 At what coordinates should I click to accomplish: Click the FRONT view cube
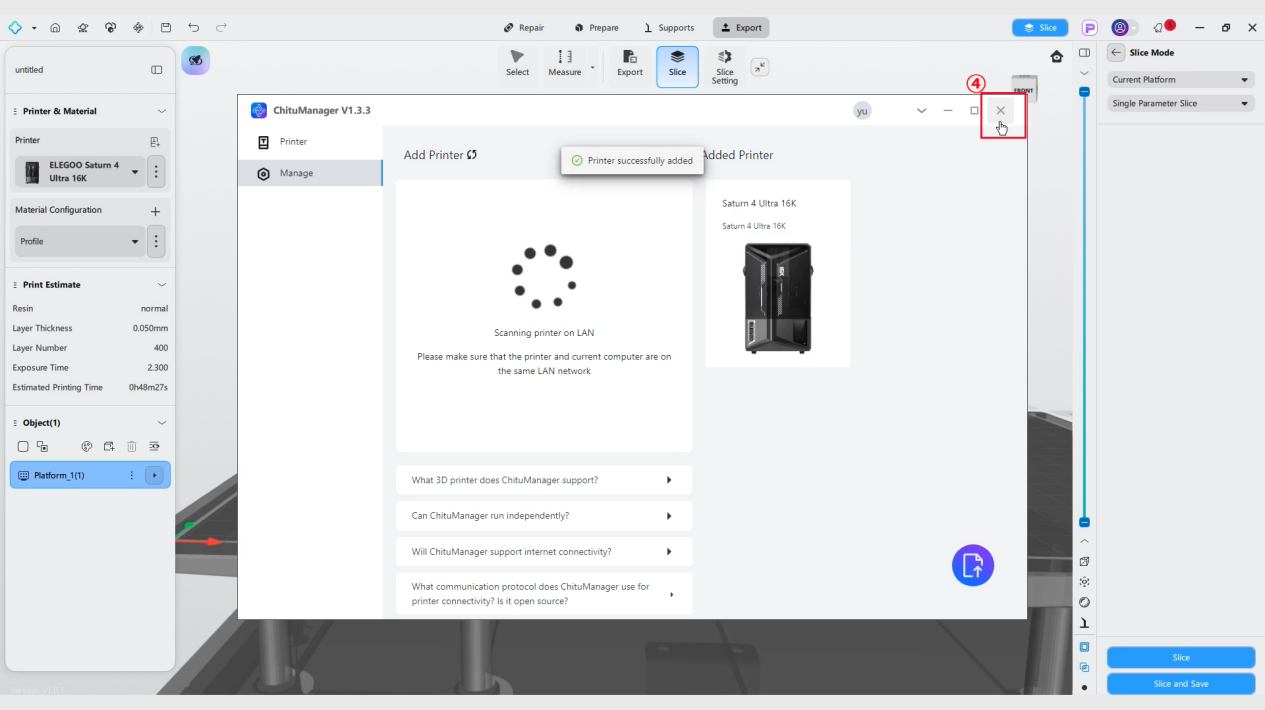(x=1025, y=89)
